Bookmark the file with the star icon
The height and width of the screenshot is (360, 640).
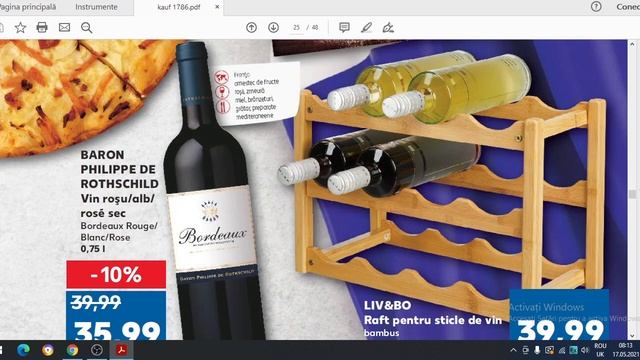pyautogui.click(x=20, y=28)
